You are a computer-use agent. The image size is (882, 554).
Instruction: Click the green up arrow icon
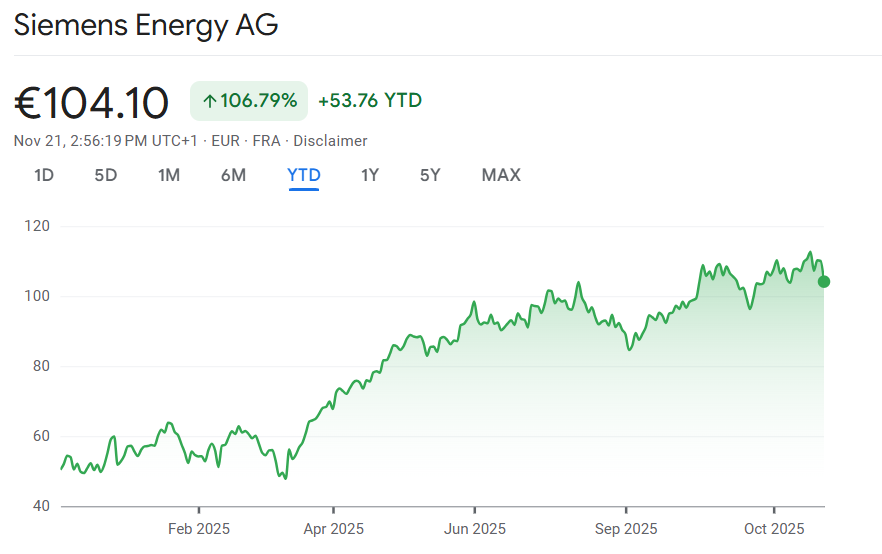point(210,101)
